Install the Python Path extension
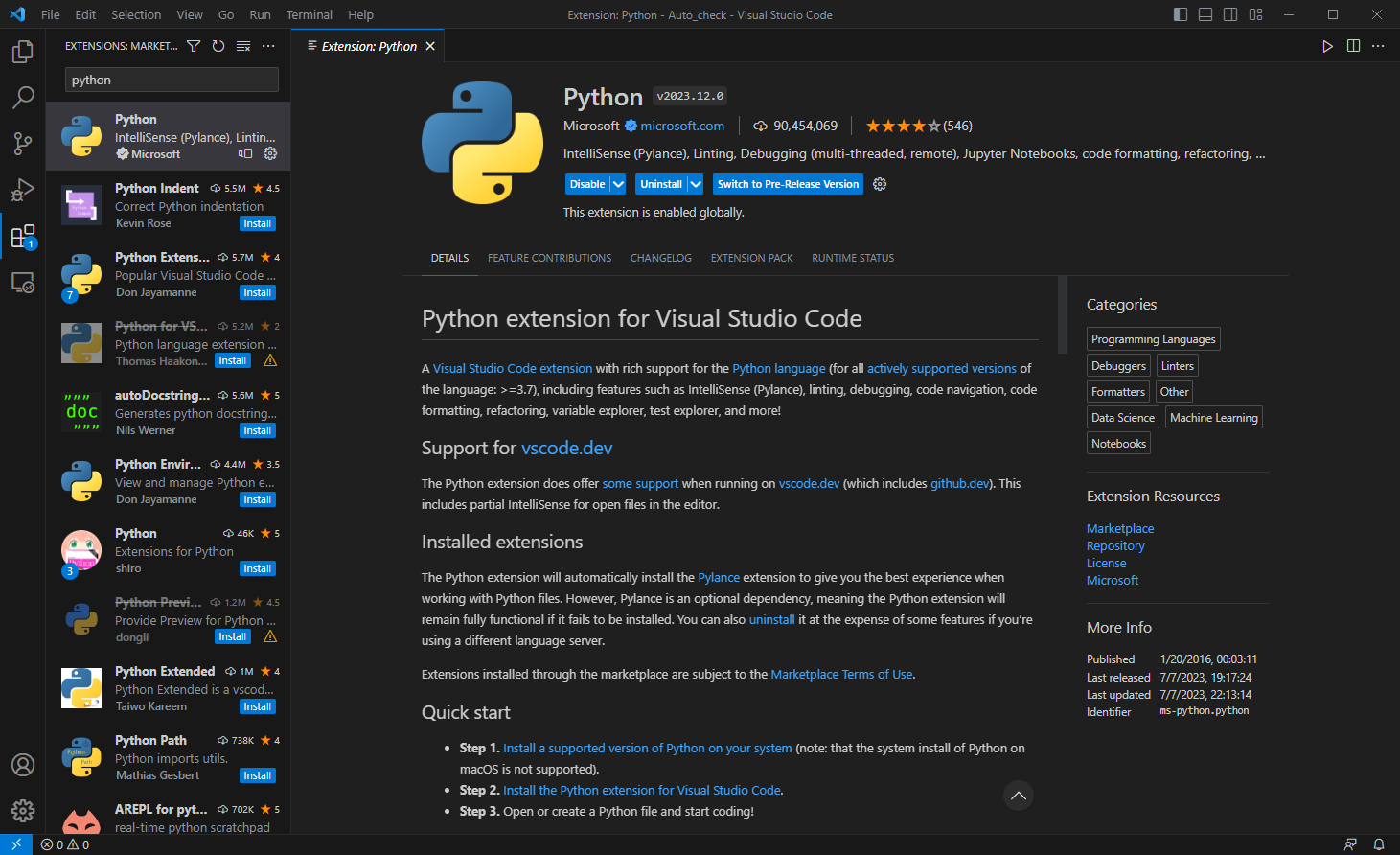Screen dimensions: 1400x855 [258, 775]
